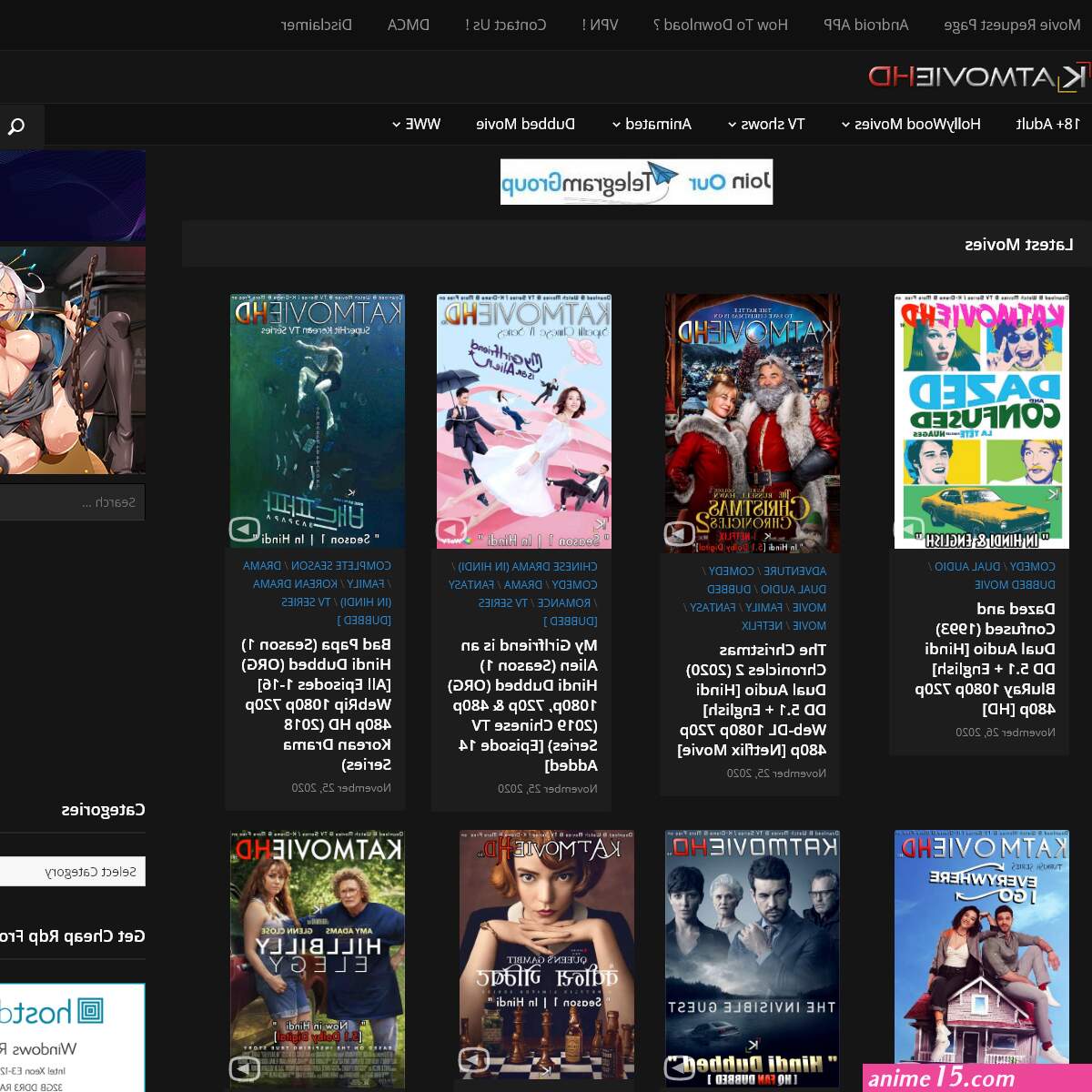Click play icon on Bad Papa poster
The width and height of the screenshot is (1092, 1092).
pos(244,529)
